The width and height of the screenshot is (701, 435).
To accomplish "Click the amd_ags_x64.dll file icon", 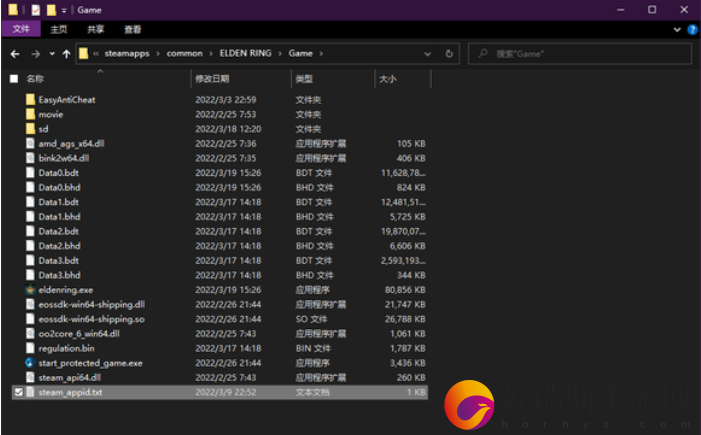I will point(30,144).
